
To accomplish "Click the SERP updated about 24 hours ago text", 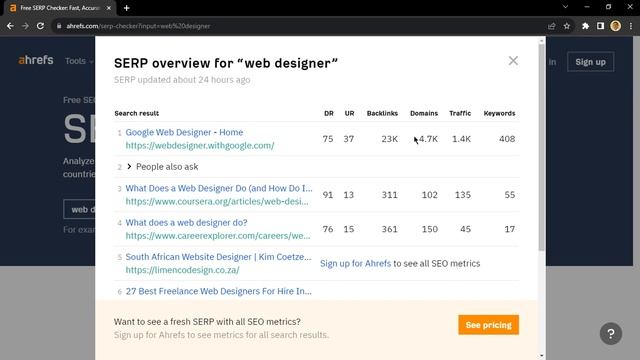I will [x=182, y=80].
